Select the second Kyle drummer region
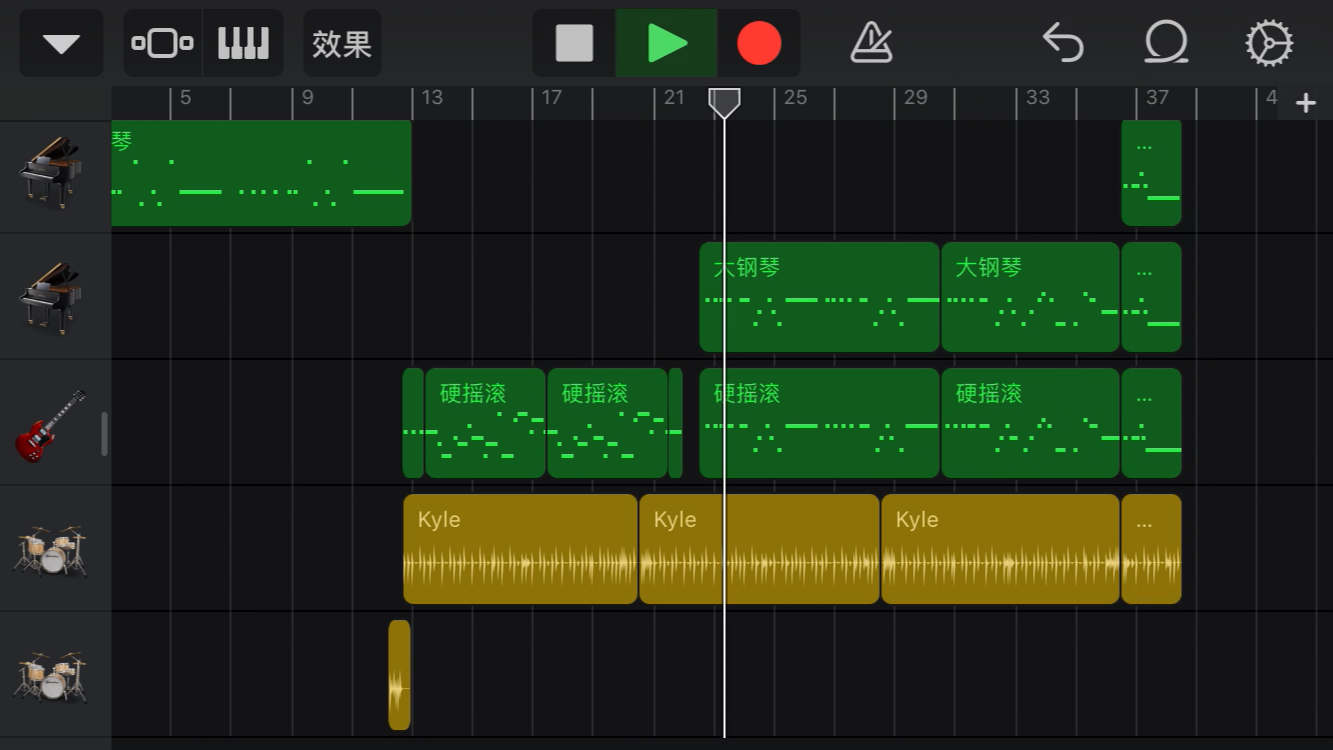Image resolution: width=1333 pixels, height=750 pixels. tap(759, 549)
